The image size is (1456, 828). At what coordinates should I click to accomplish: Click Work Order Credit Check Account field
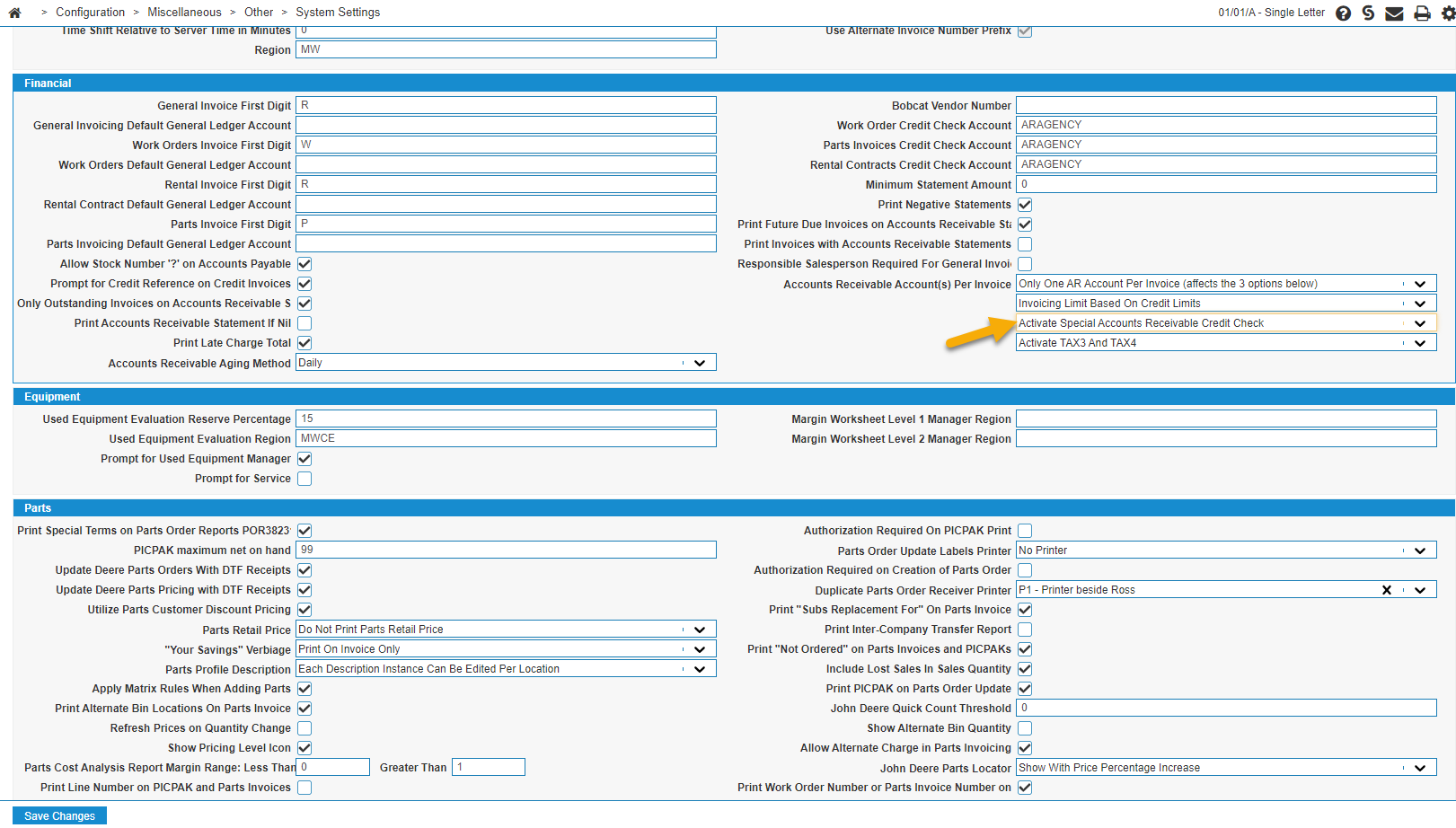pos(1226,125)
